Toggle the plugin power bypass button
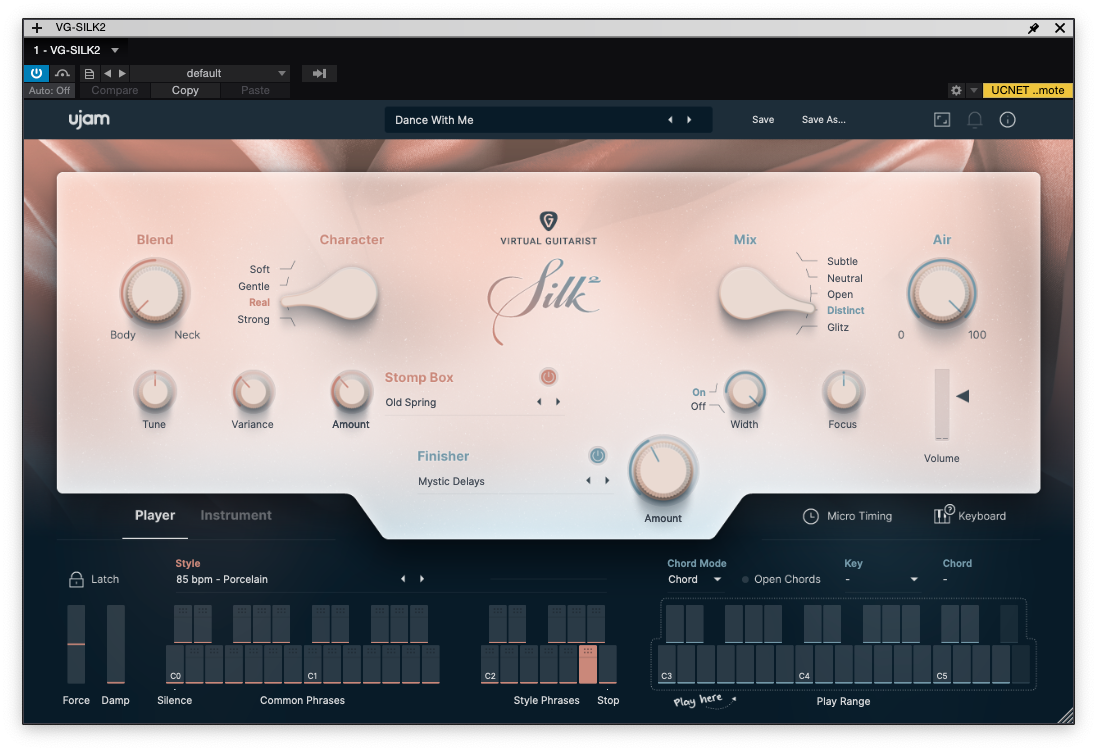This screenshot has height=751, width=1097. [36, 73]
